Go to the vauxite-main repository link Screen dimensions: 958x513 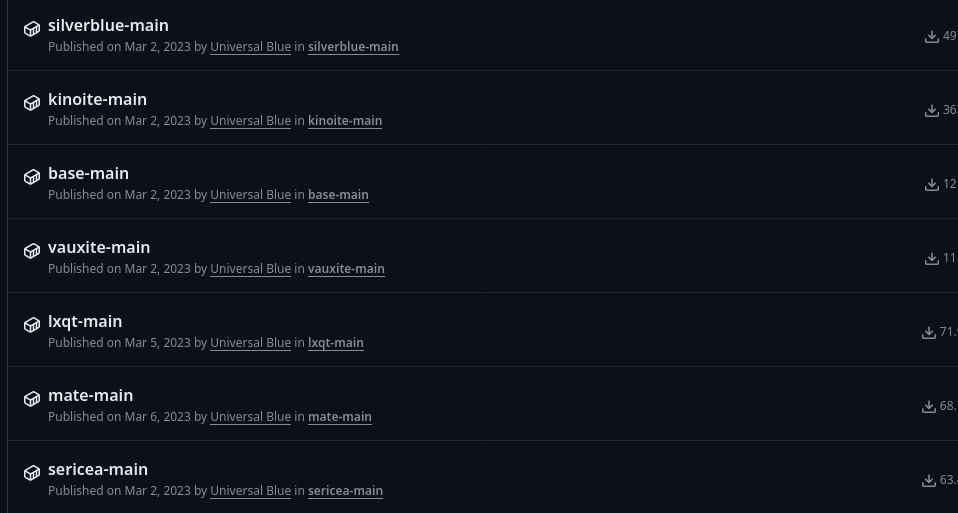click(346, 269)
